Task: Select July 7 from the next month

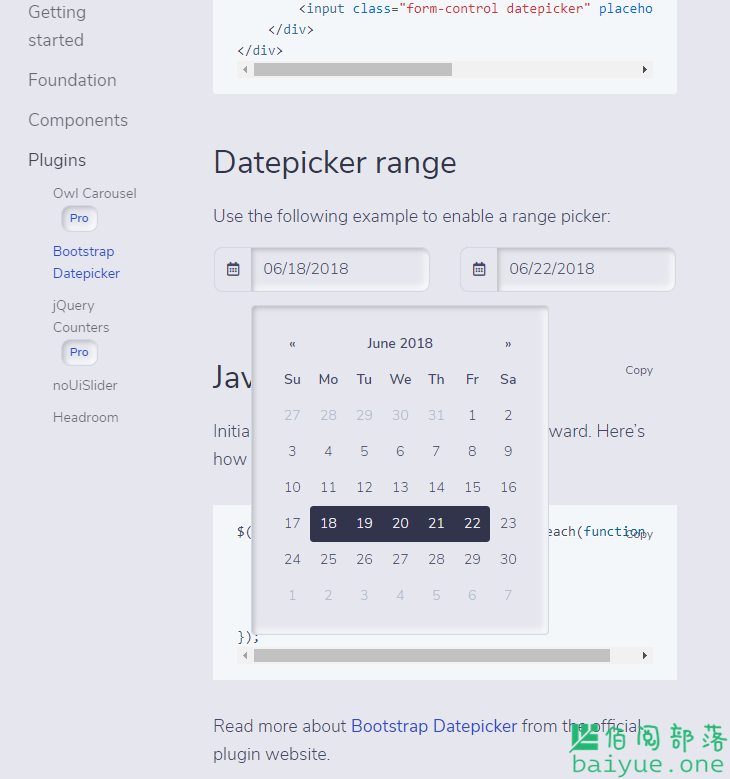Action: (508, 595)
